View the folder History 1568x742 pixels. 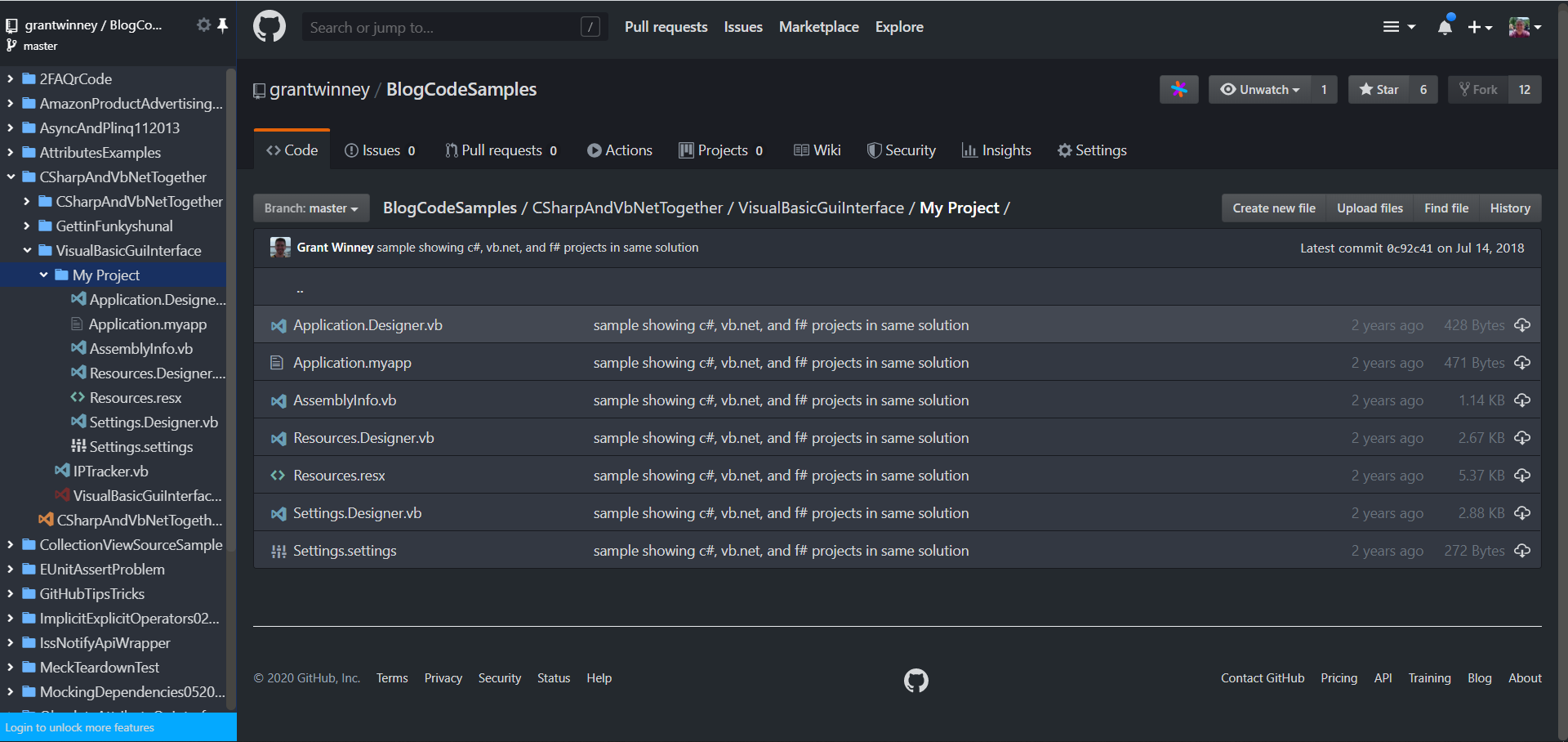(x=1510, y=208)
